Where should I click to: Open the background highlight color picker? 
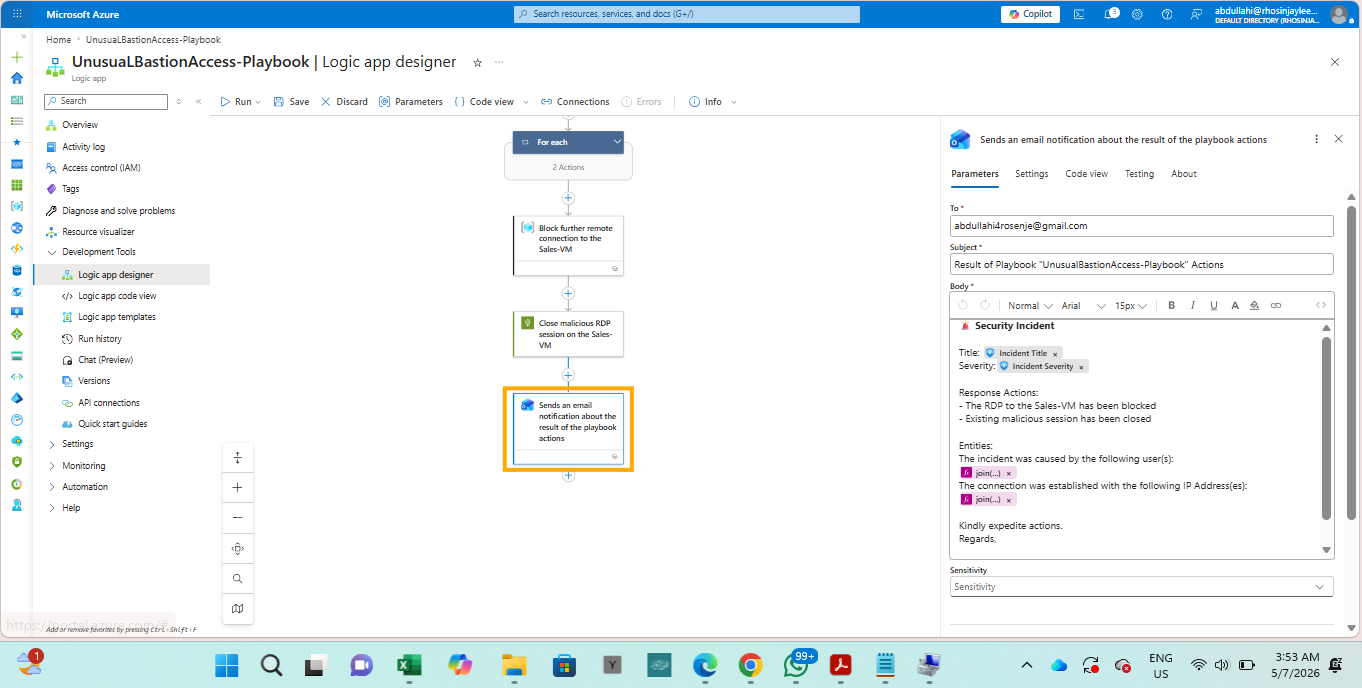(x=1257, y=306)
